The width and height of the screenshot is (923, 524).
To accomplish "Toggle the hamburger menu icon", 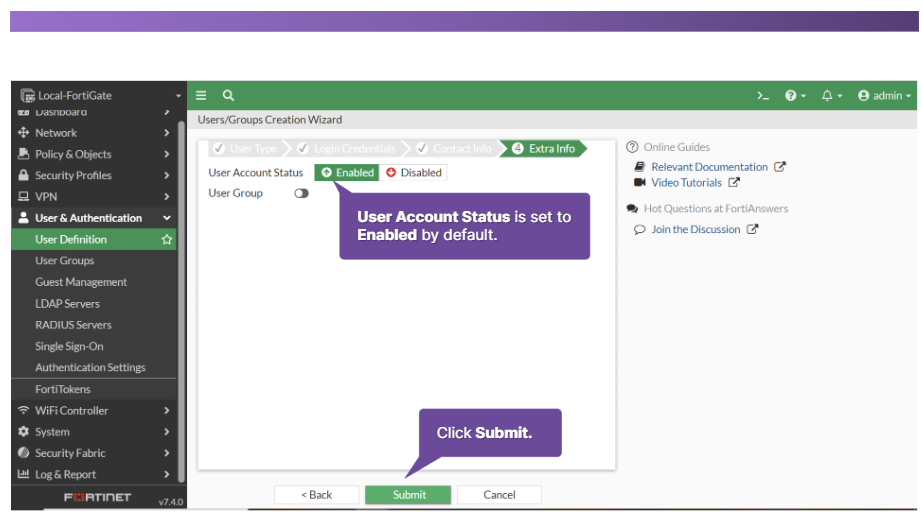I will (201, 95).
